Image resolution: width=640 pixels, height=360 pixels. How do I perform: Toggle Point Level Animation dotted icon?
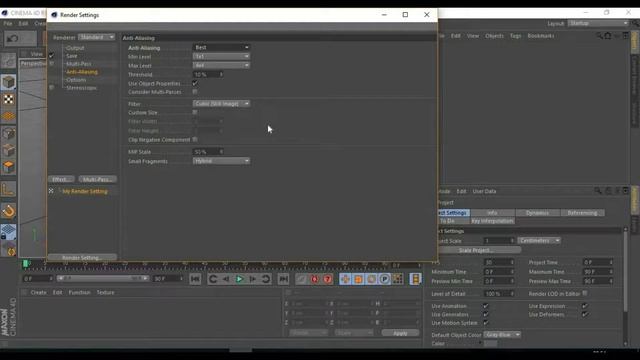398,279
